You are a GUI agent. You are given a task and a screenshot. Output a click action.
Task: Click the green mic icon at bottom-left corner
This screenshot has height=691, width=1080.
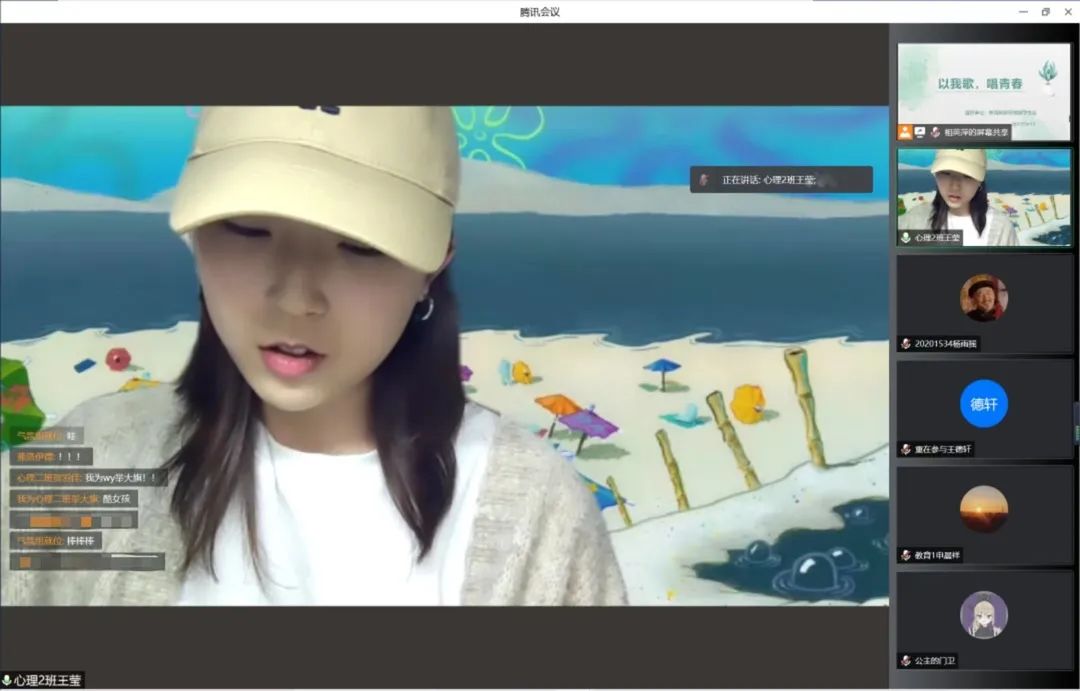click(x=7, y=681)
